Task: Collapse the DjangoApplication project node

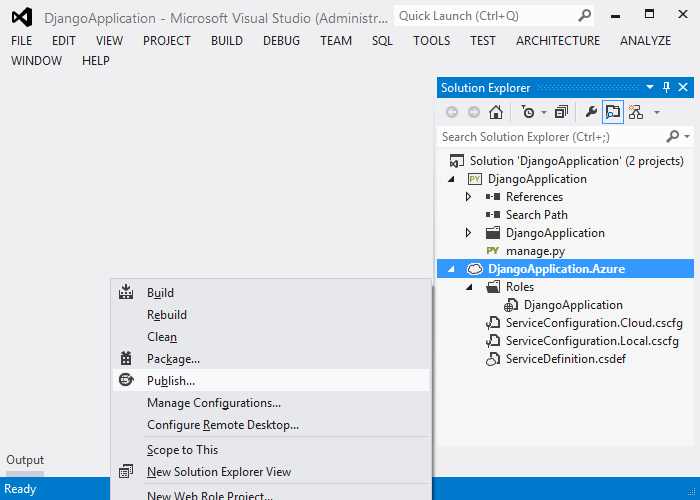Action: tap(451, 179)
